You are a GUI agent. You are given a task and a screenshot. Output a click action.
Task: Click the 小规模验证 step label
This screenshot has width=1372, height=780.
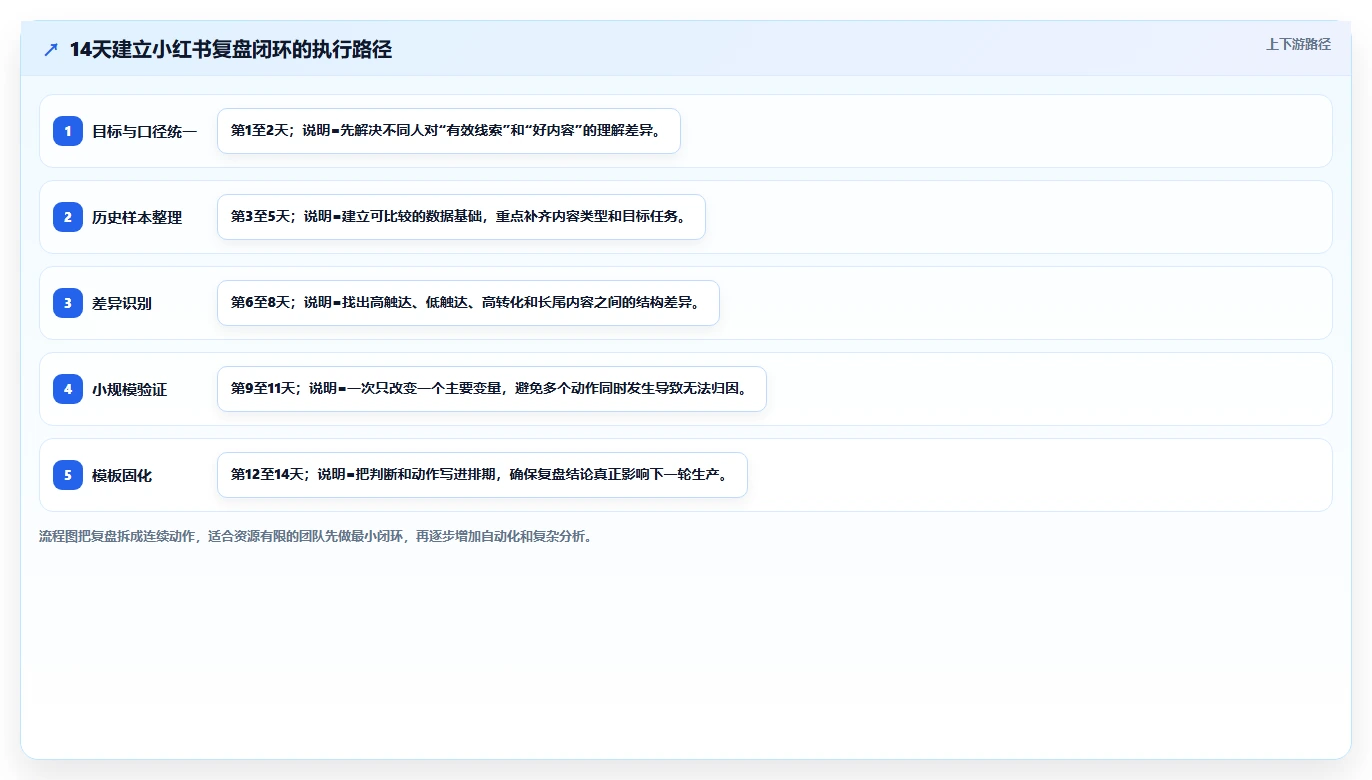(130, 389)
